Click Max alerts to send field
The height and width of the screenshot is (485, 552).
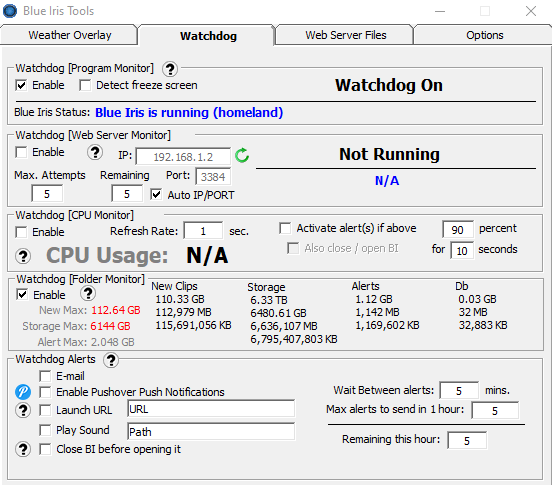click(495, 410)
